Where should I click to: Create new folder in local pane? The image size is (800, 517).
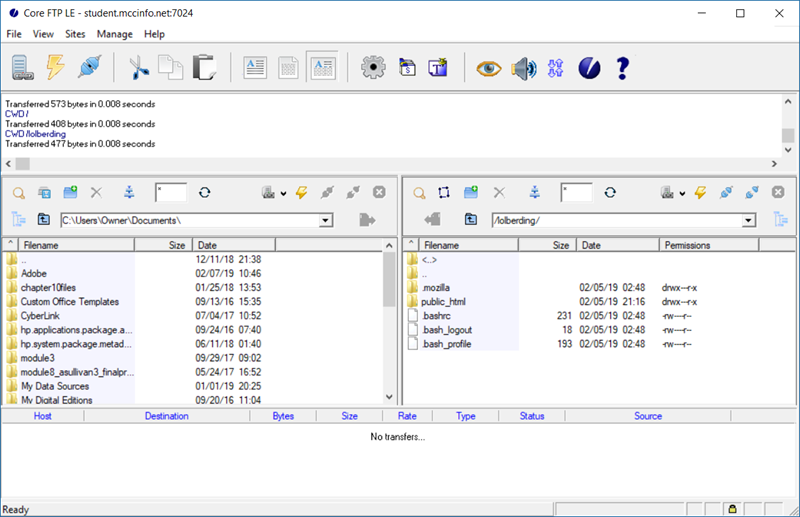click(x=70, y=192)
